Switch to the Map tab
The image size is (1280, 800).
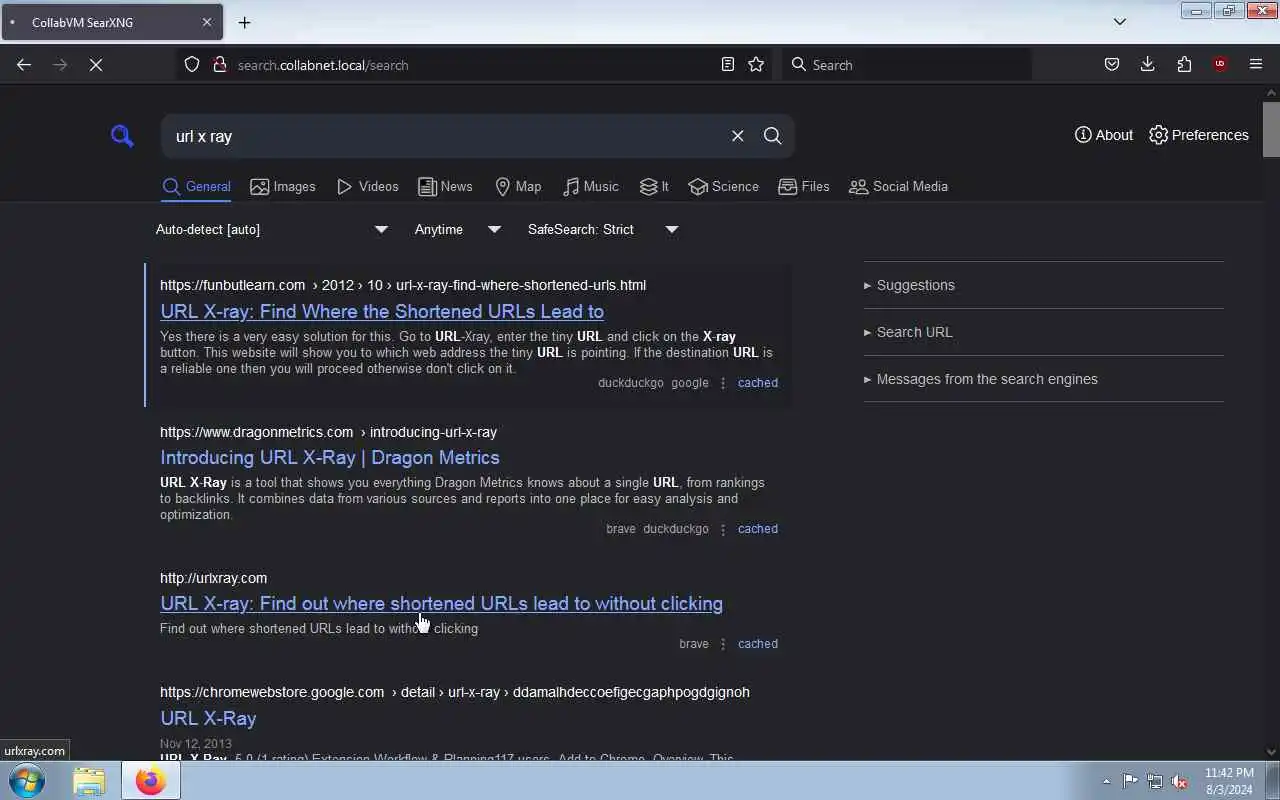[x=518, y=187]
